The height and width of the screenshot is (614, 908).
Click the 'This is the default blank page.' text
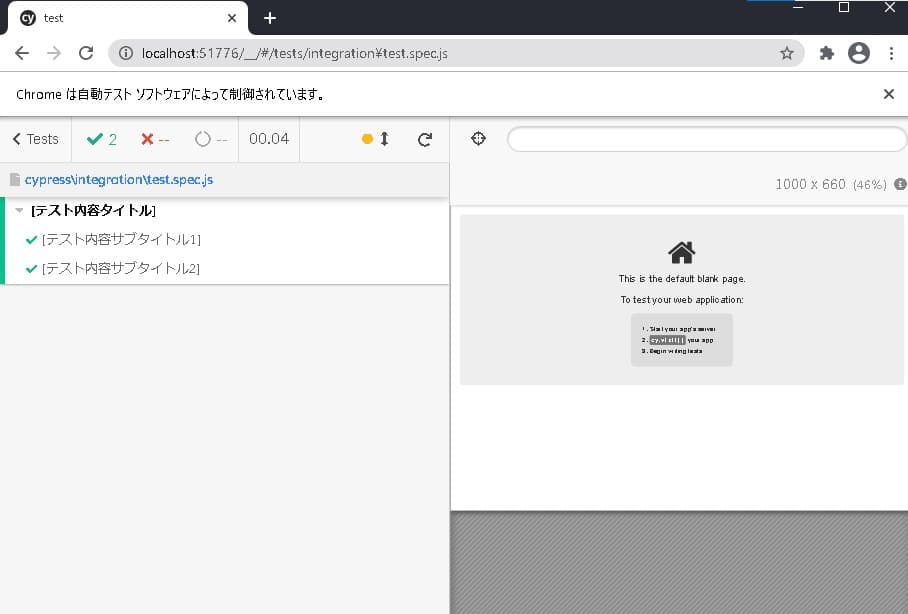coord(682,279)
